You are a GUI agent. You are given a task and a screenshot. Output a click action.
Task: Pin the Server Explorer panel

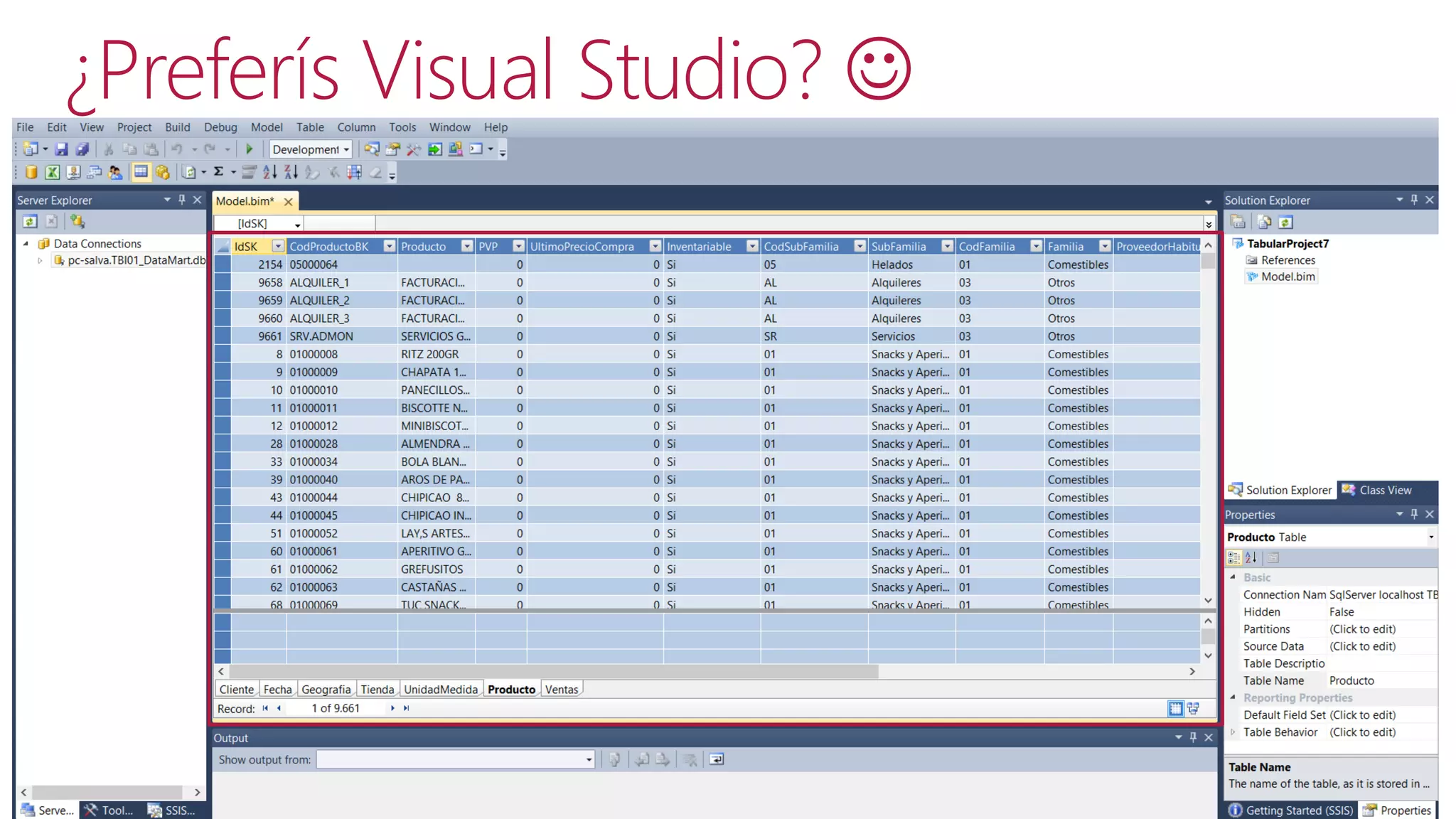[182, 200]
